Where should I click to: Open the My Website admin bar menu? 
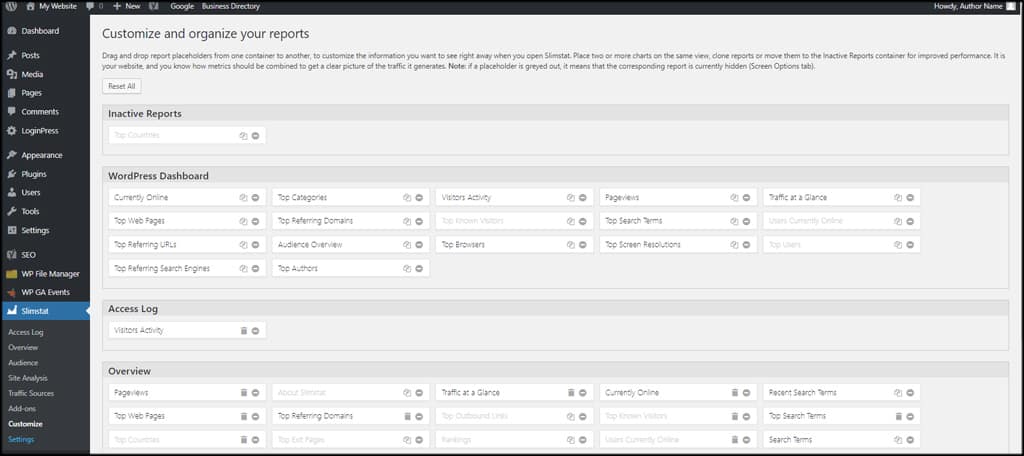[x=56, y=6]
